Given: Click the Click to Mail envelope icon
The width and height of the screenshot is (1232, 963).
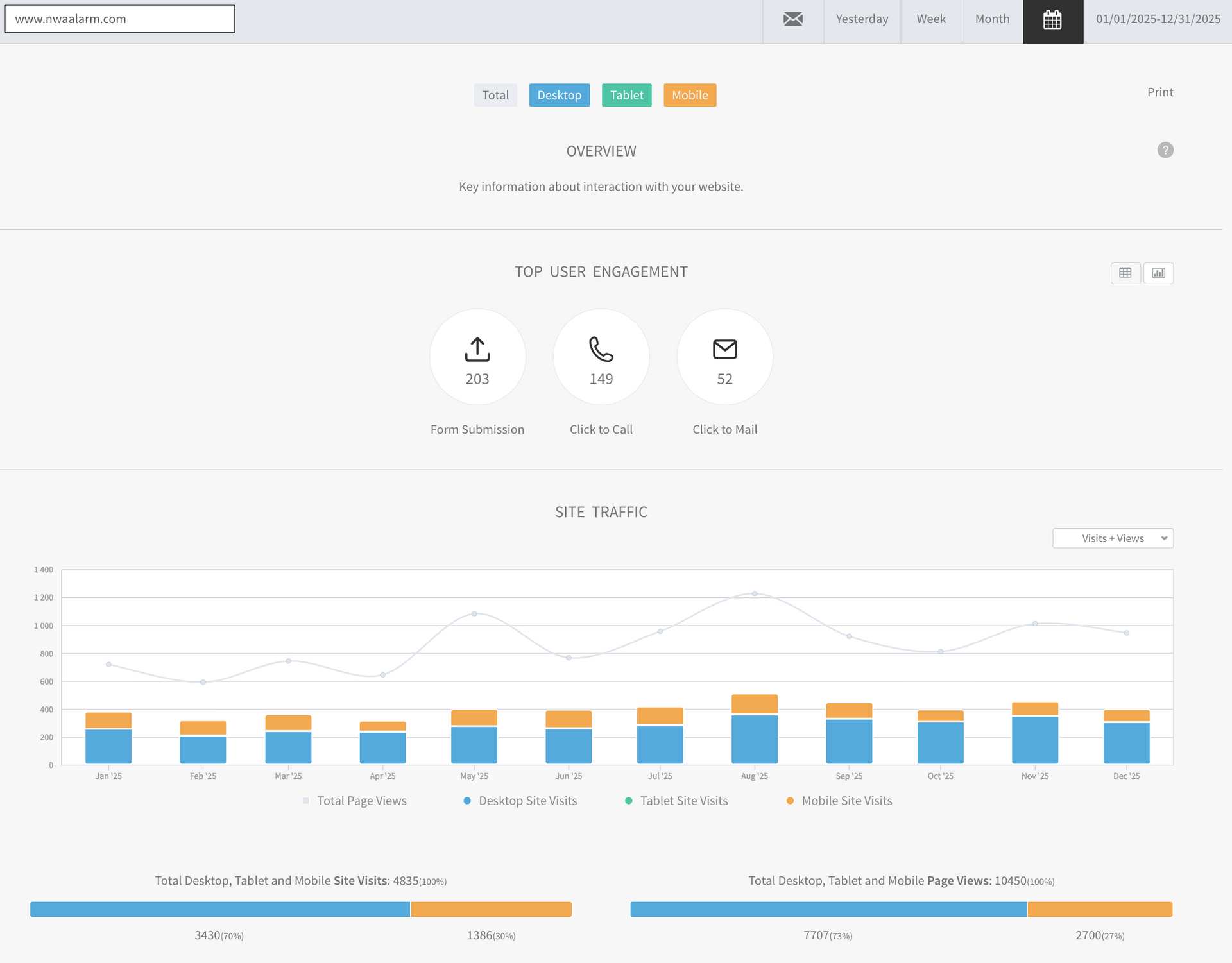Looking at the screenshot, I should [x=725, y=350].
